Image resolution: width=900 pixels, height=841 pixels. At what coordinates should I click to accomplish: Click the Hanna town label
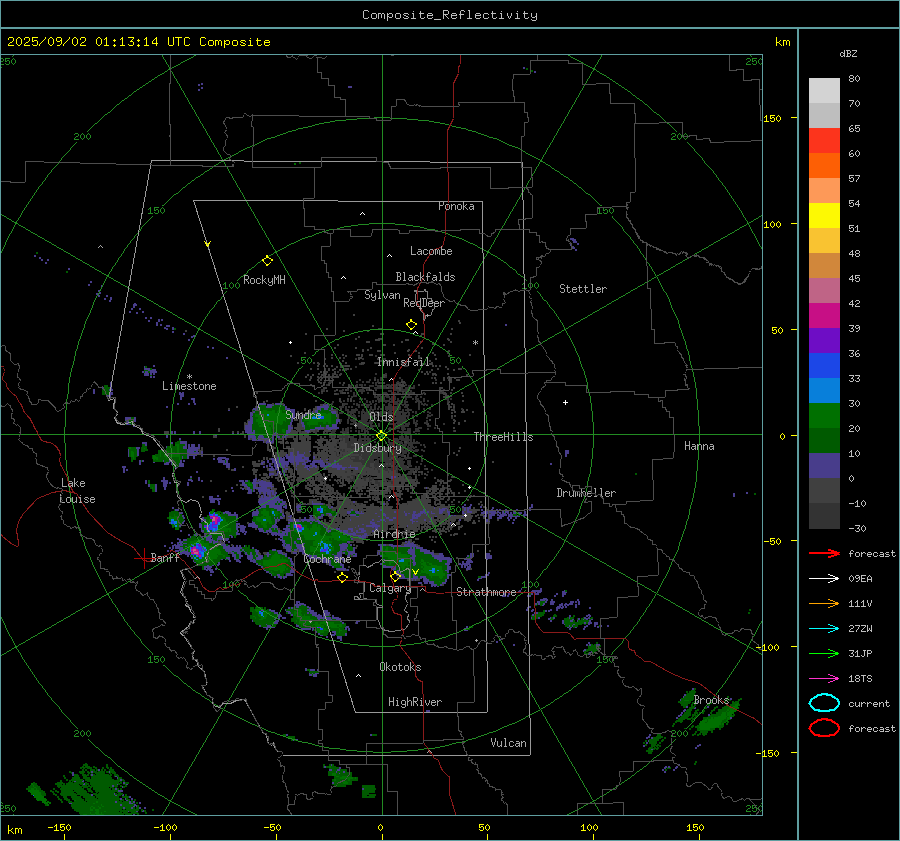click(x=699, y=446)
